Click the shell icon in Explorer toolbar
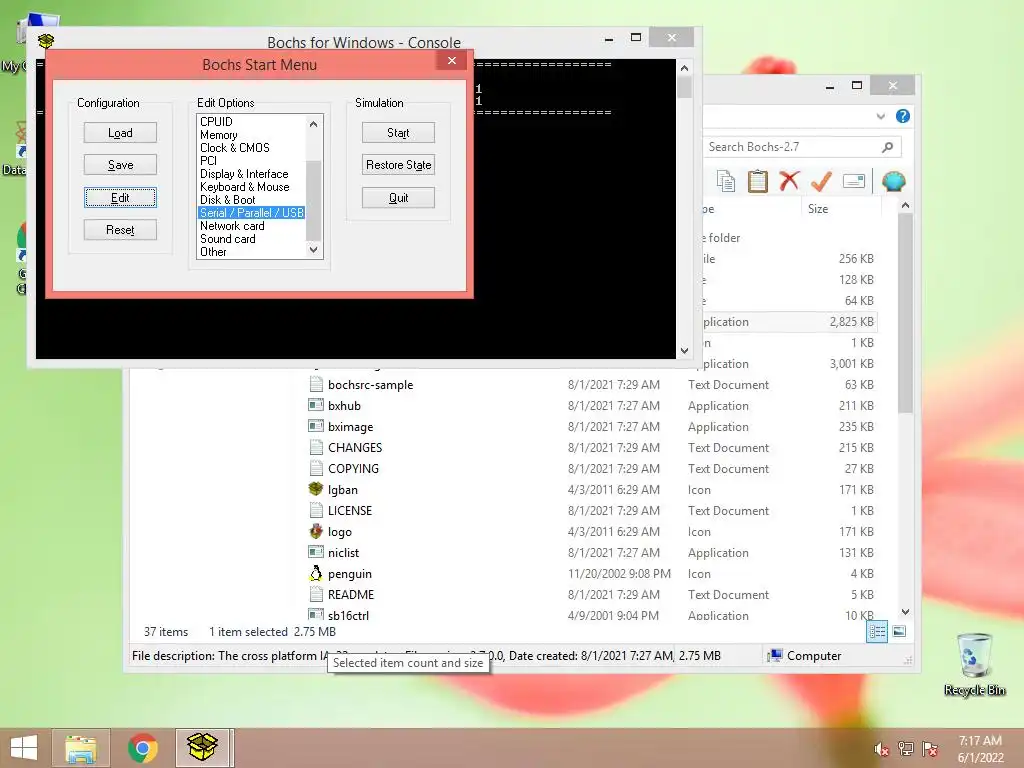The height and width of the screenshot is (768, 1024). pyautogui.click(x=893, y=181)
